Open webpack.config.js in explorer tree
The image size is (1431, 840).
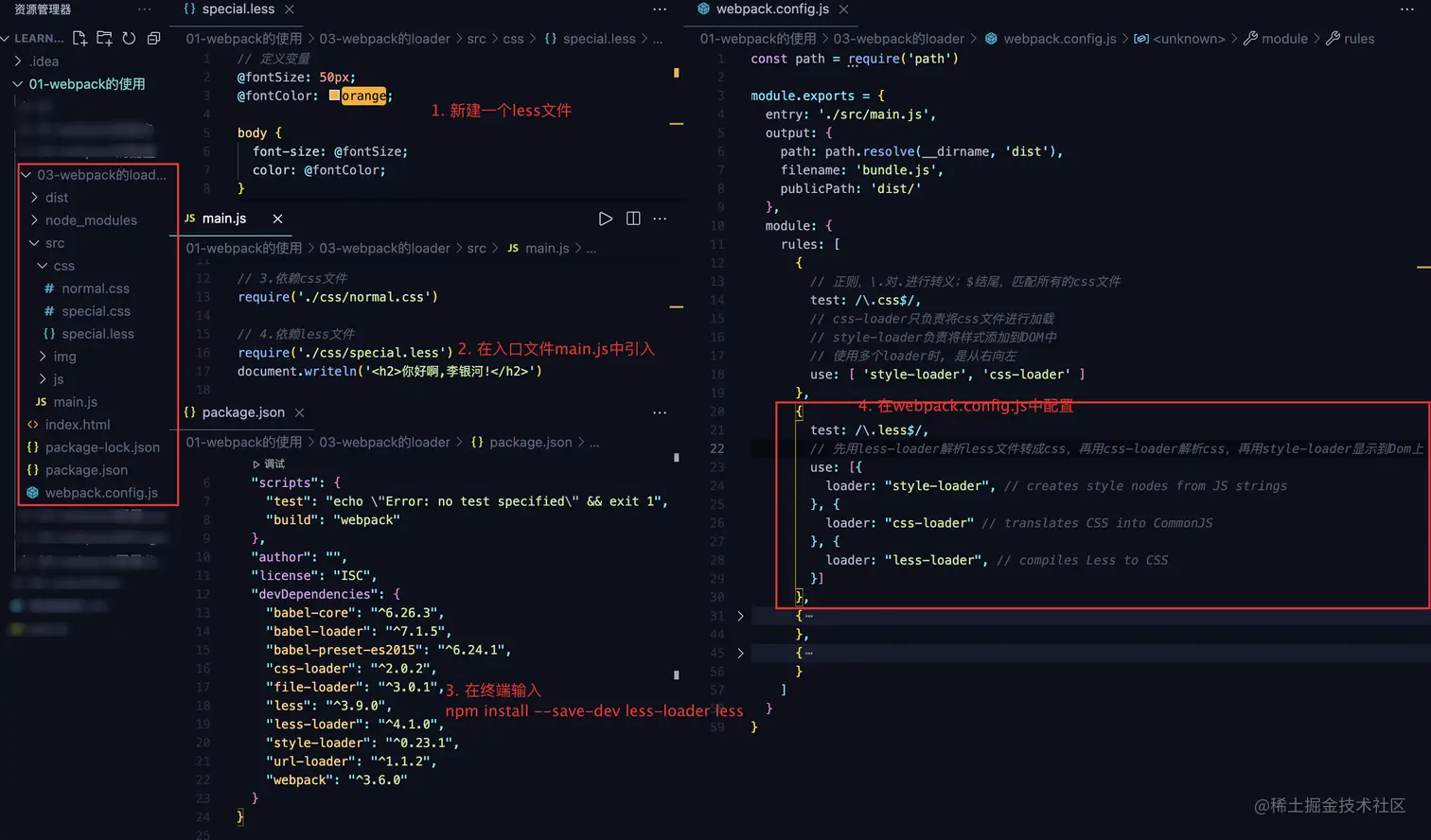point(101,493)
